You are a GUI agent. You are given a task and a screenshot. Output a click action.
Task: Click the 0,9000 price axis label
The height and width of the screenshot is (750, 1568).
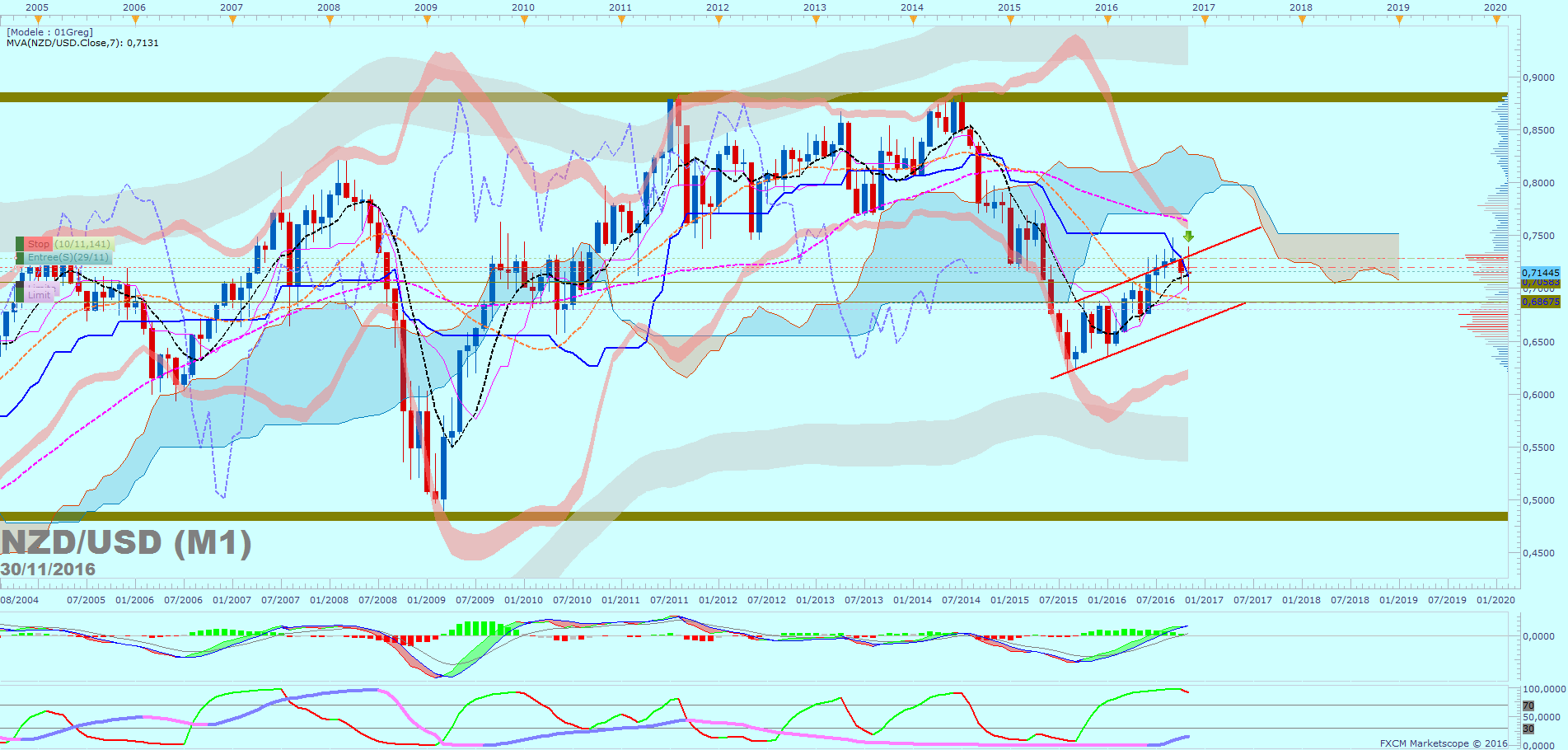pyautogui.click(x=1538, y=77)
